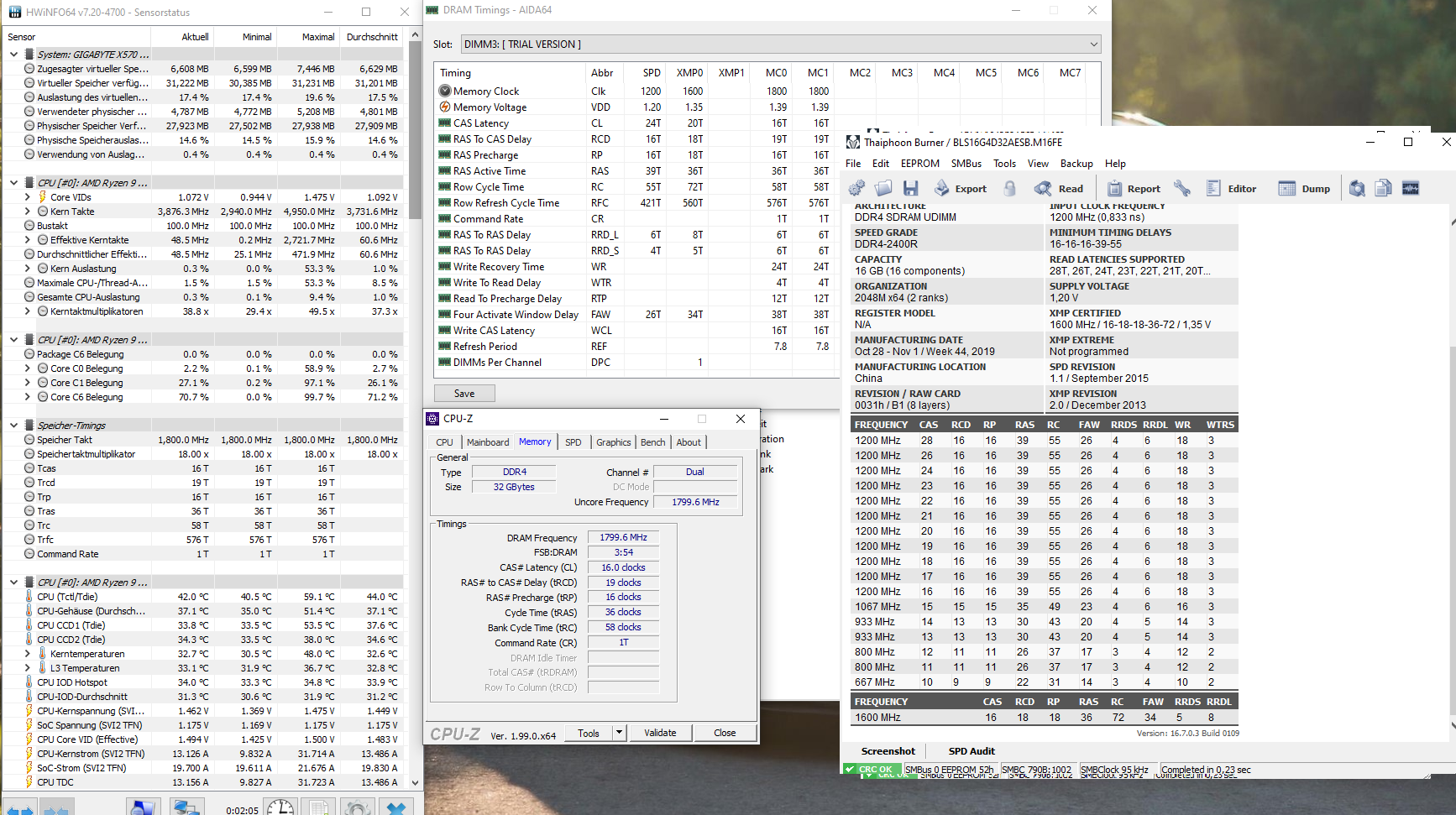Screen dimensions: 1456x815
Task: Click the Memory Voltage row icon in AIDA64
Action: click(445, 107)
